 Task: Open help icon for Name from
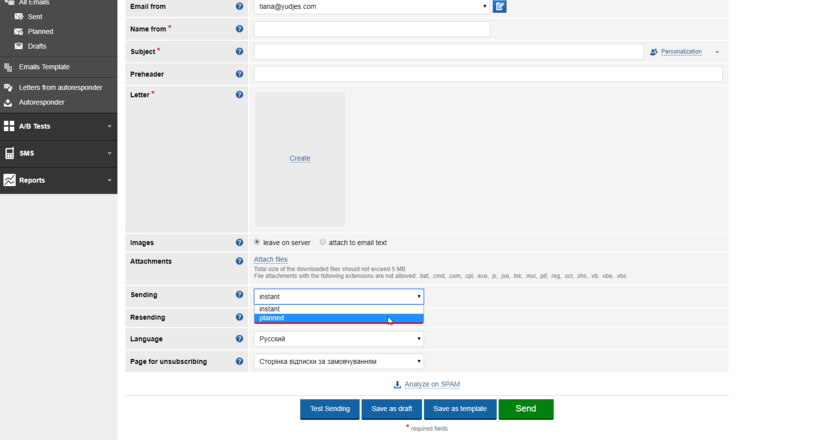(239, 29)
